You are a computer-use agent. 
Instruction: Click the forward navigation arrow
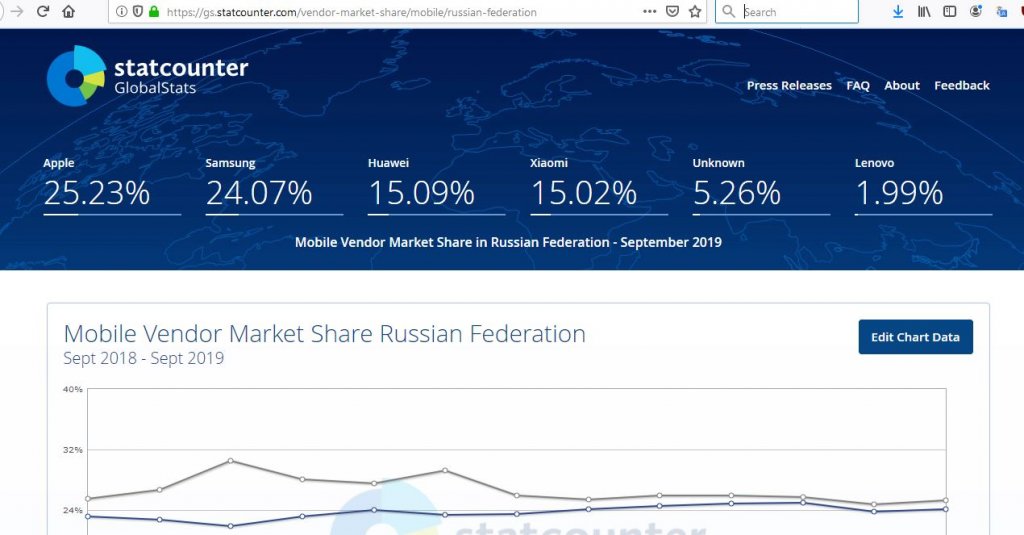coord(17,11)
